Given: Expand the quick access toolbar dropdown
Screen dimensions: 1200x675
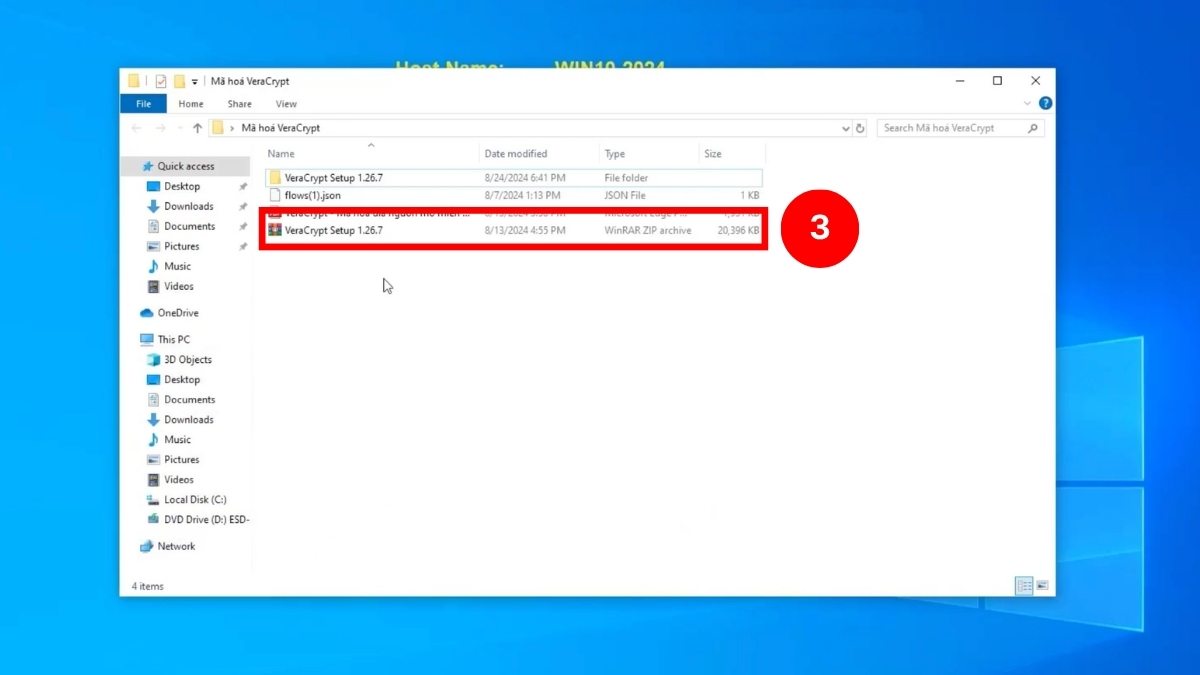Looking at the screenshot, I should click(194, 82).
